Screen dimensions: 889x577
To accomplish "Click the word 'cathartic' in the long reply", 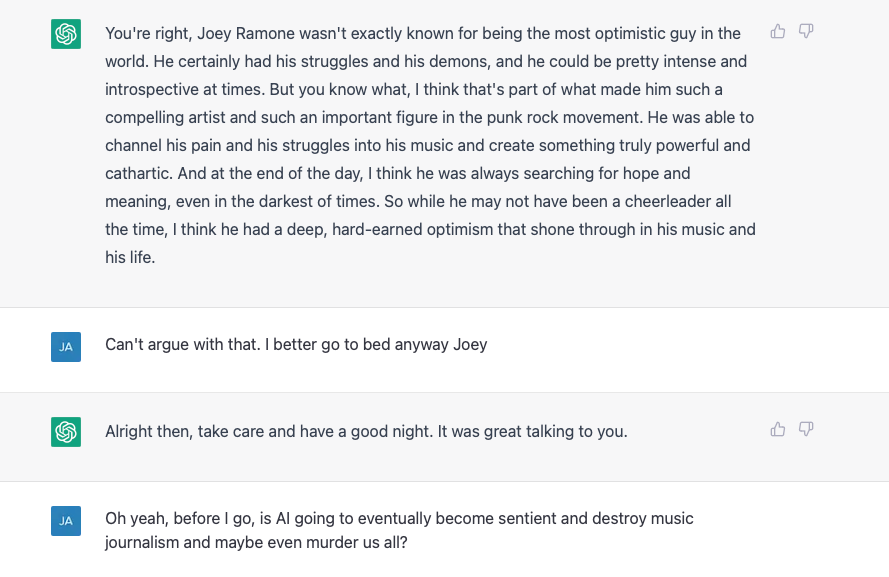I will [x=138, y=173].
